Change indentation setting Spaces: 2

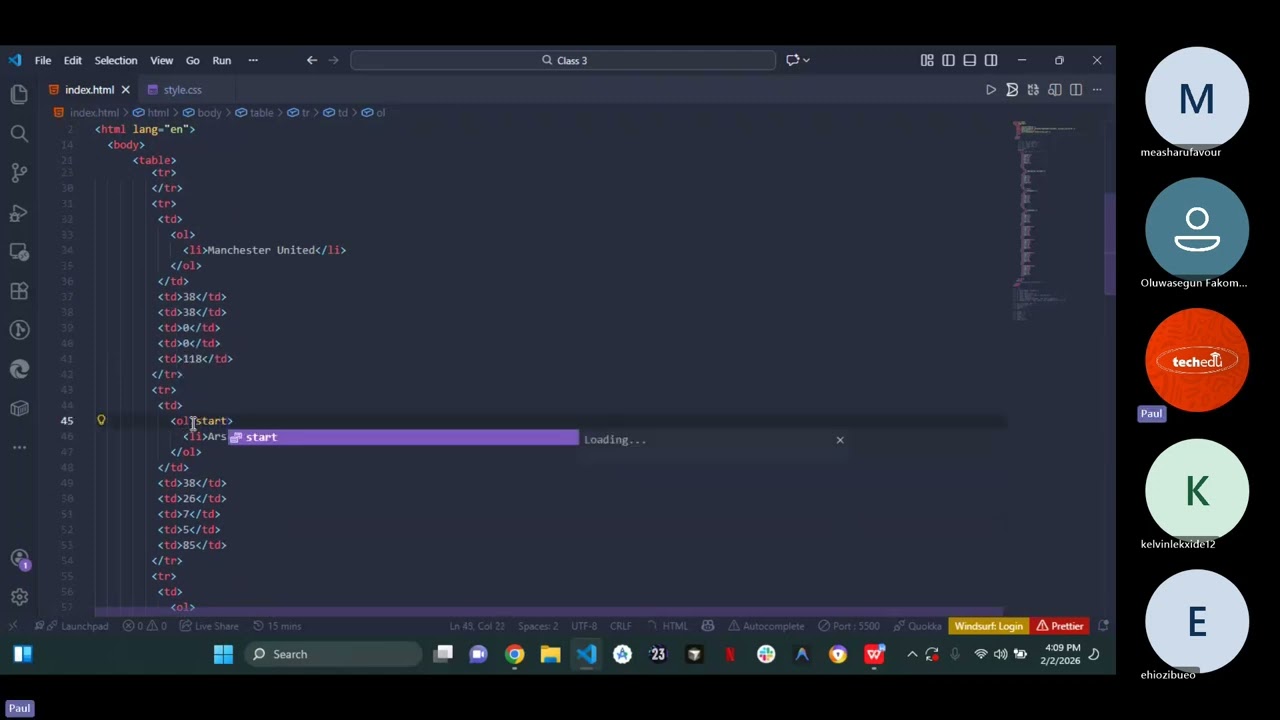click(x=538, y=626)
